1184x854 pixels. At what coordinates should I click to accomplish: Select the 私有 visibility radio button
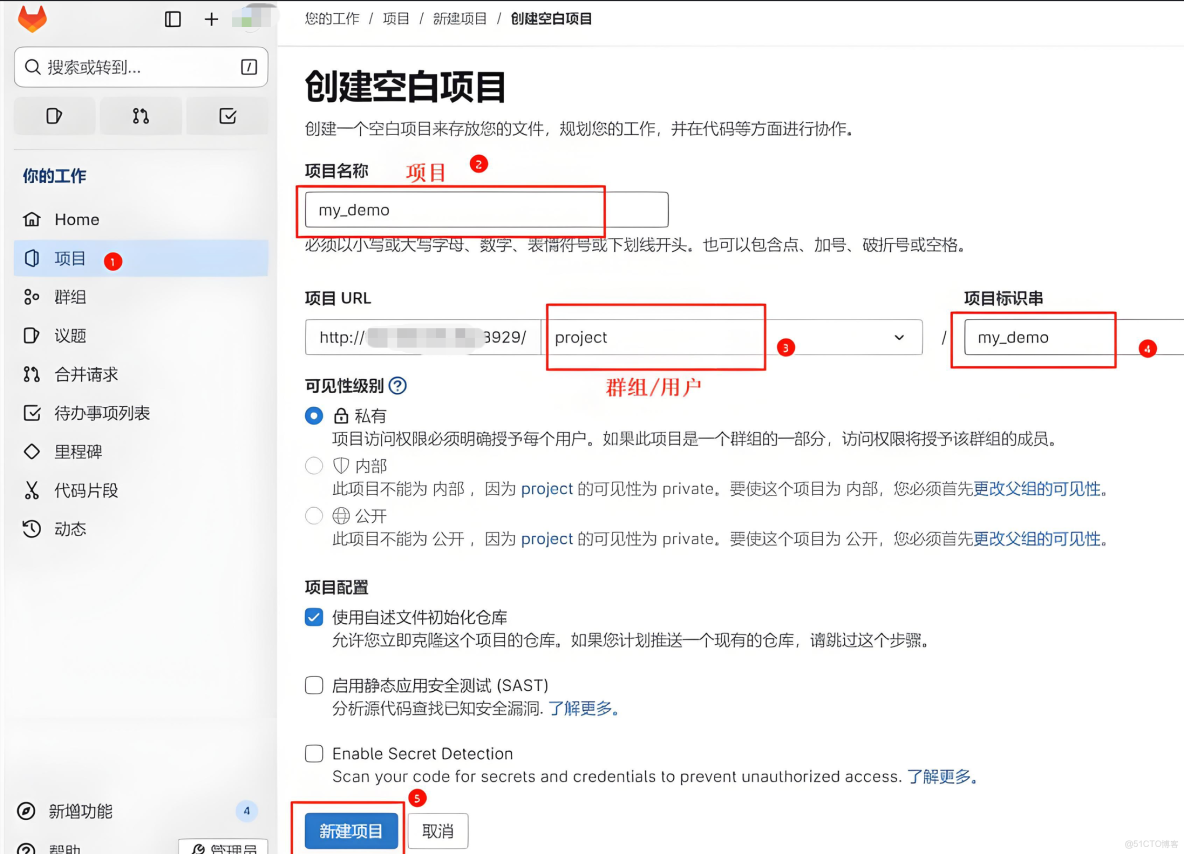(x=313, y=416)
